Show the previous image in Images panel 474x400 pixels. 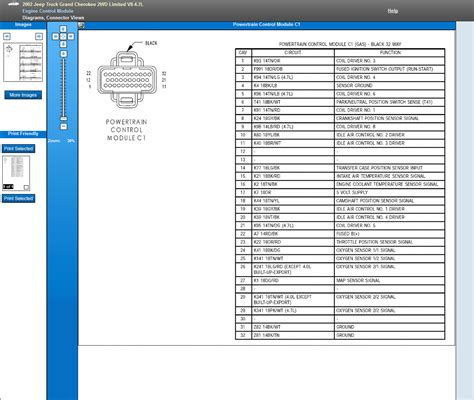pos(7,36)
